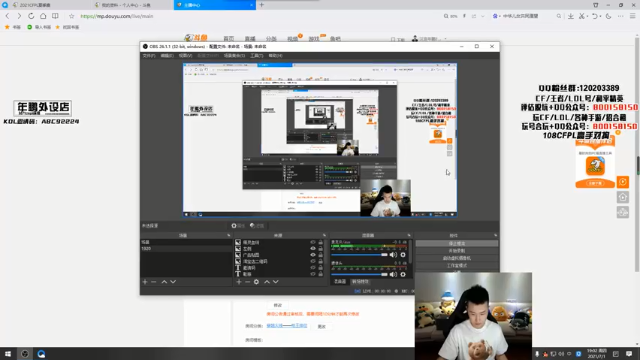Image resolution: width=640 pixels, height=360 pixels.
Task: Lock the 邀请码 text source
Action: [320, 268]
